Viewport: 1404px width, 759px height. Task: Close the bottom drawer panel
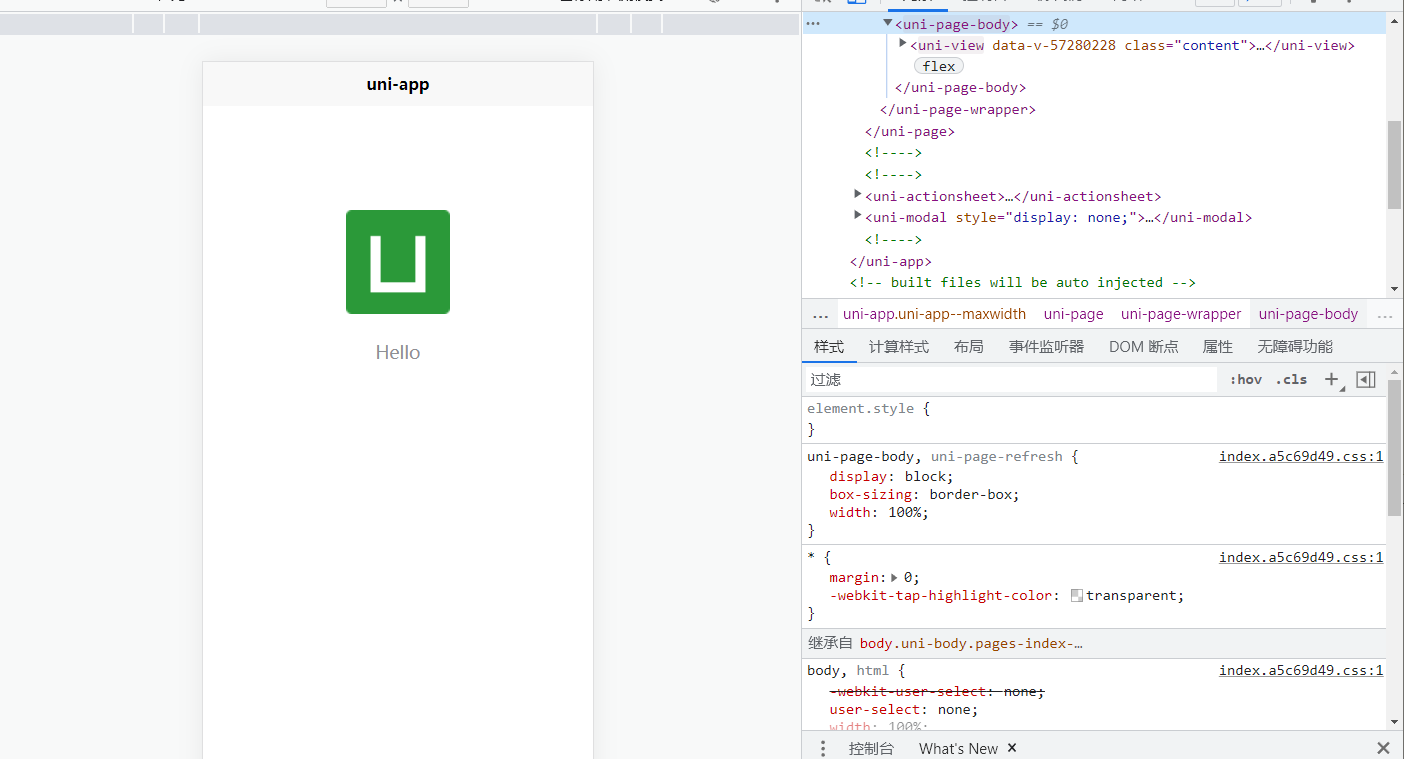1383,748
